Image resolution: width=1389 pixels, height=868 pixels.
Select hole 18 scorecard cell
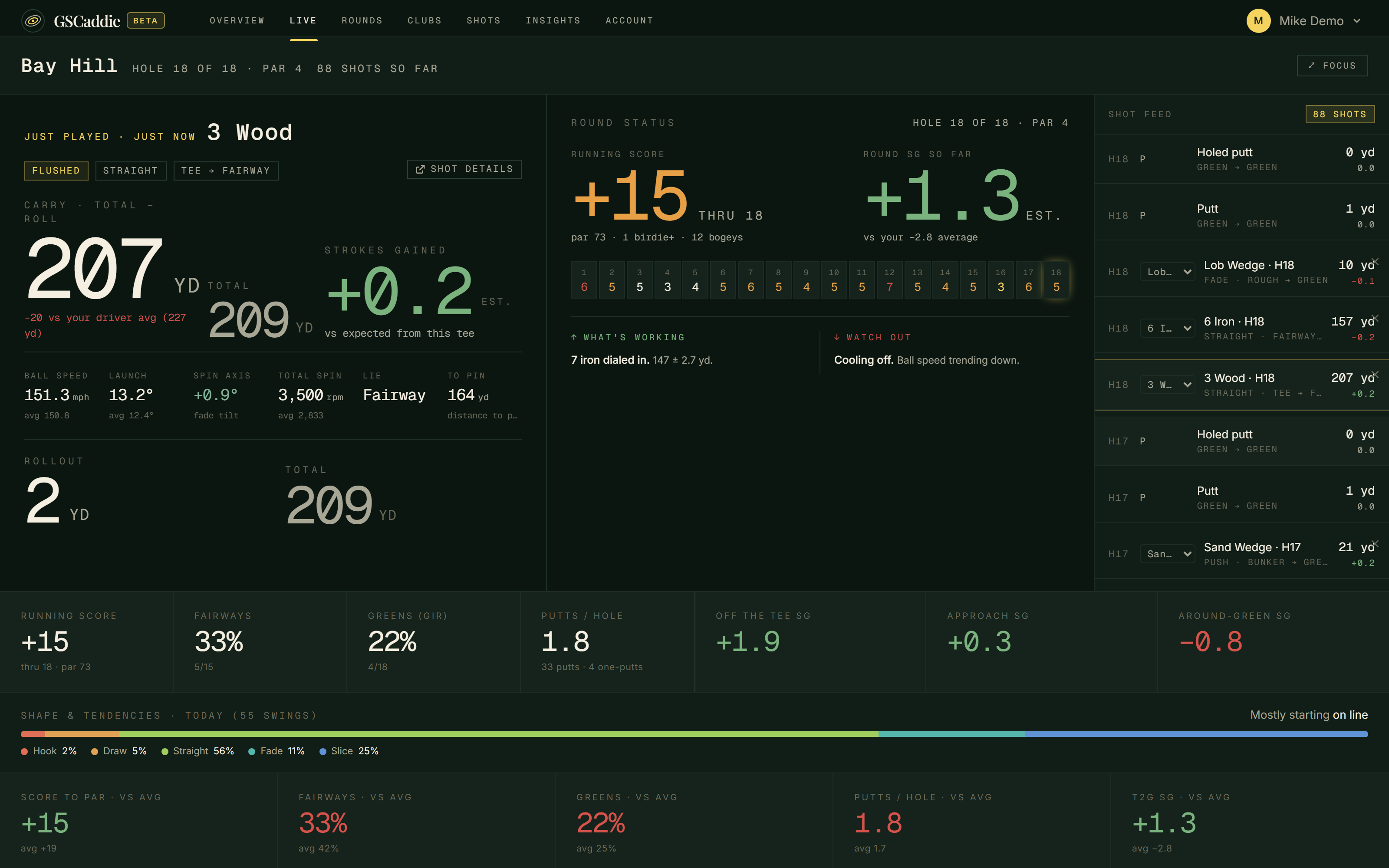pyautogui.click(x=1056, y=280)
